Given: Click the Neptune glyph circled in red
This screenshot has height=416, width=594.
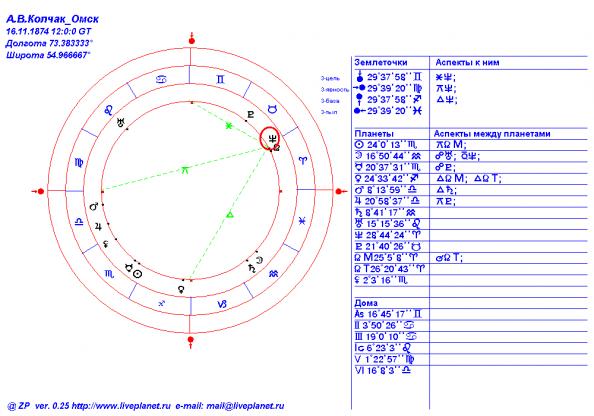Looking at the screenshot, I should pos(272,139).
